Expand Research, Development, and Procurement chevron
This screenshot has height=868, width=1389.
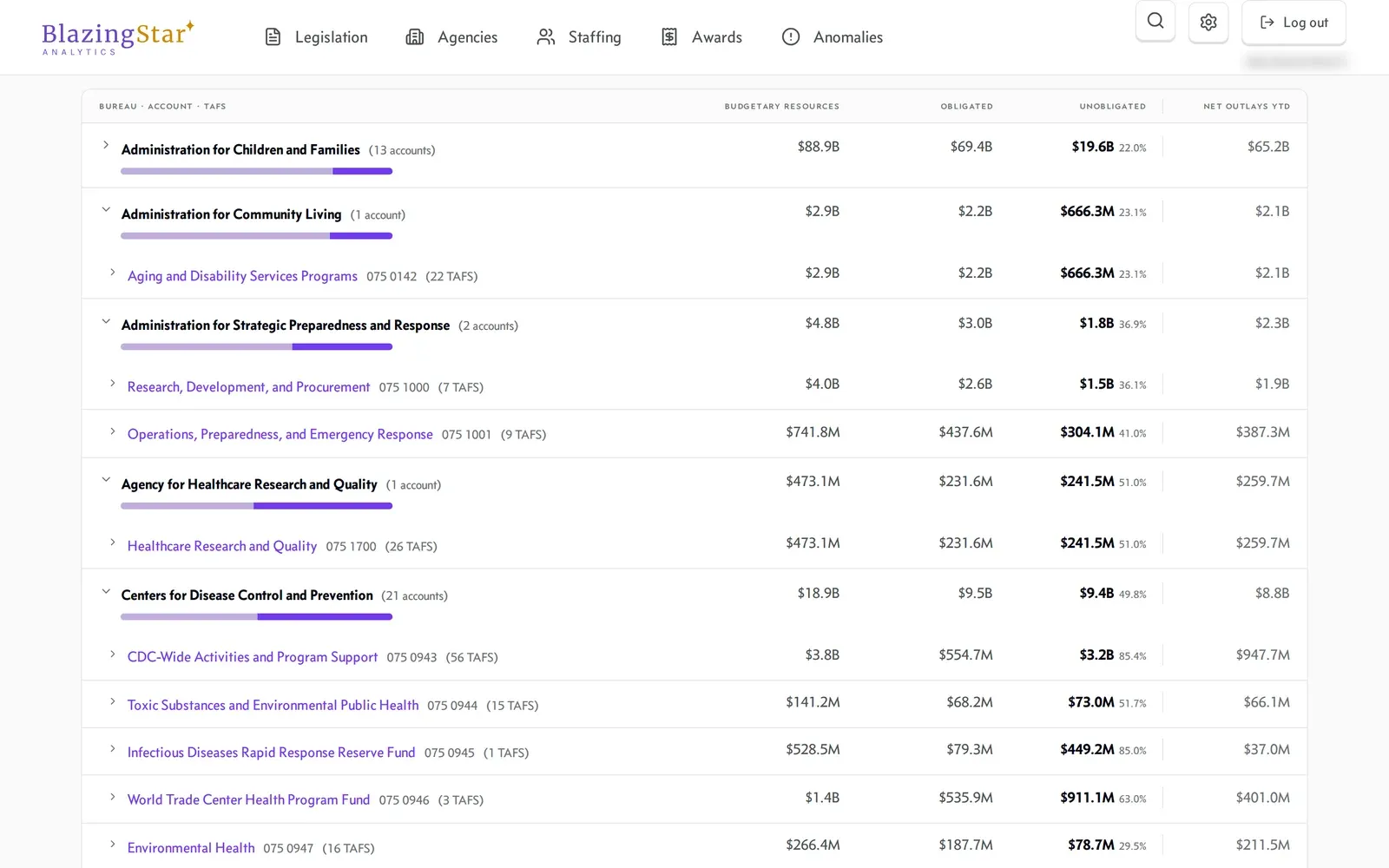[x=112, y=384]
